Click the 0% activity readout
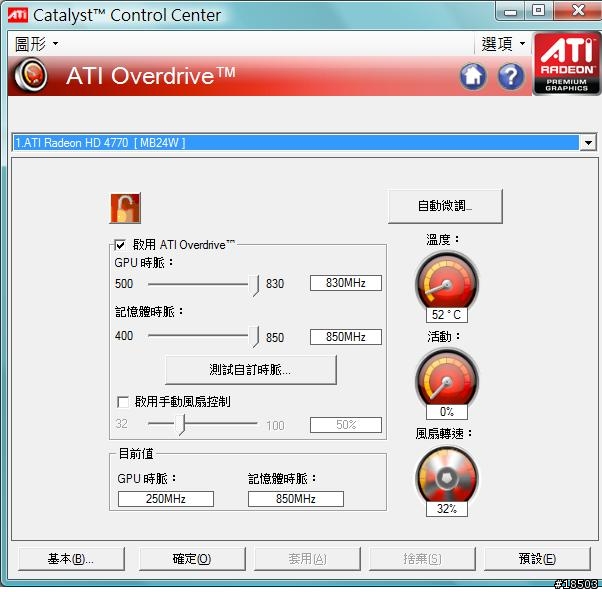This screenshot has width=602, height=592. point(447,412)
